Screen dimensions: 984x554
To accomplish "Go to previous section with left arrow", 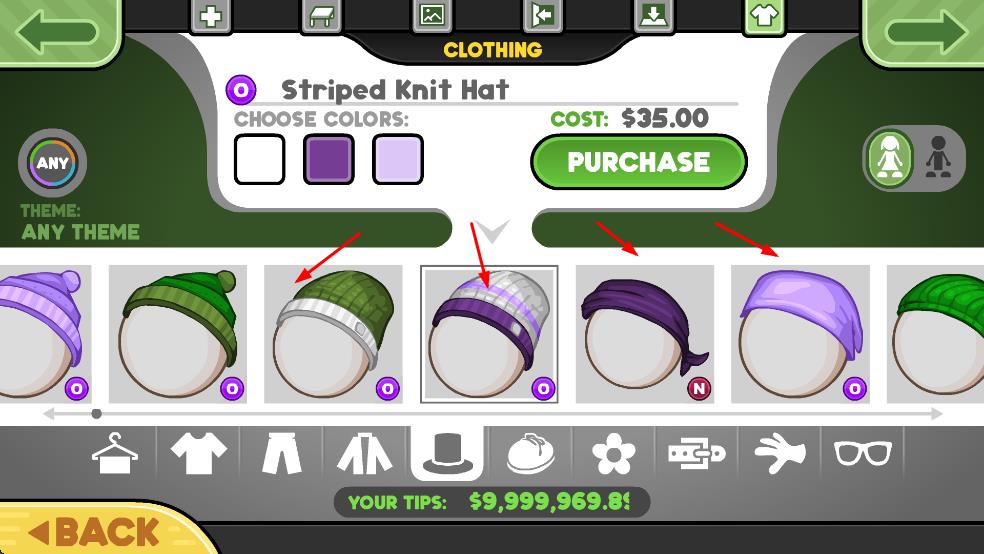I will pos(60,31).
